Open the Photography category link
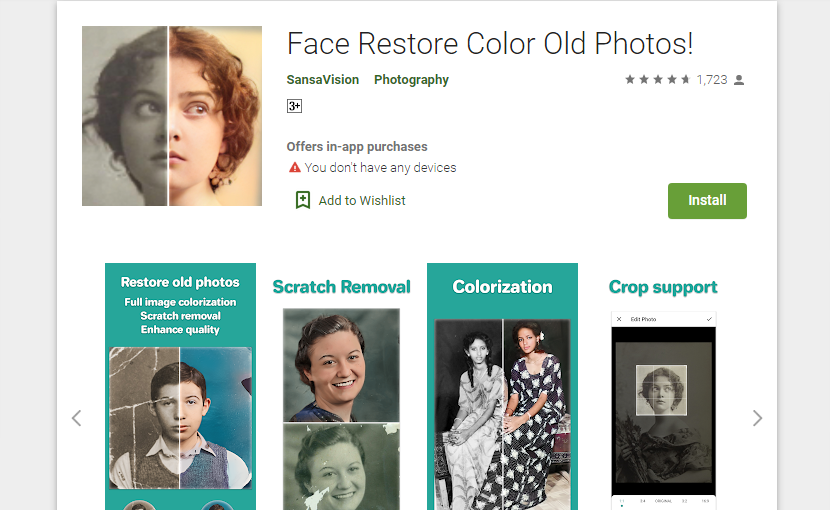The height and width of the screenshot is (510, 830). (x=411, y=80)
